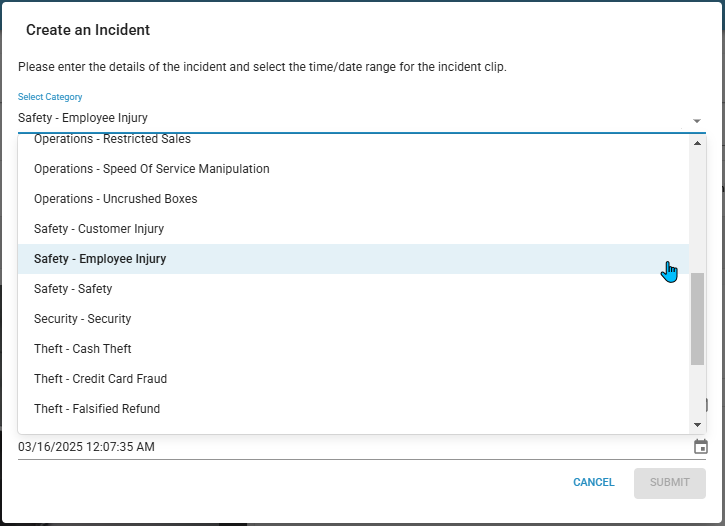
Task: Click the scroll up arrow in list
Action: tap(697, 143)
